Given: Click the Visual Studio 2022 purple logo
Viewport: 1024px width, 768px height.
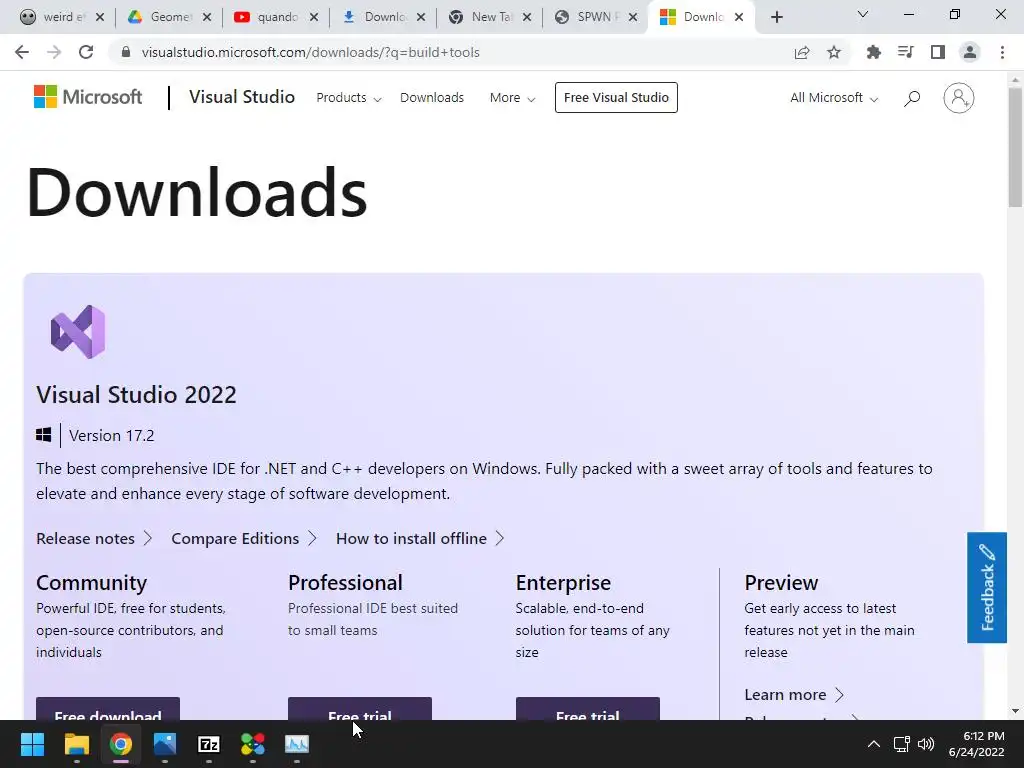Looking at the screenshot, I should click(x=78, y=332).
